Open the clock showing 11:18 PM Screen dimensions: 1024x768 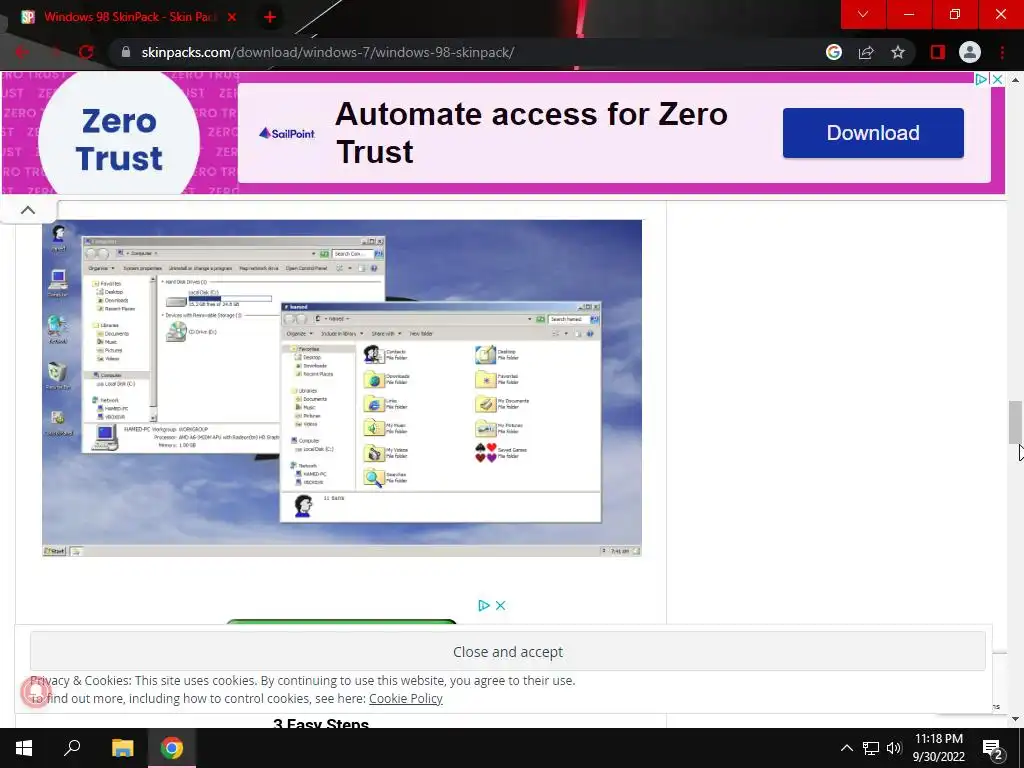point(938,748)
